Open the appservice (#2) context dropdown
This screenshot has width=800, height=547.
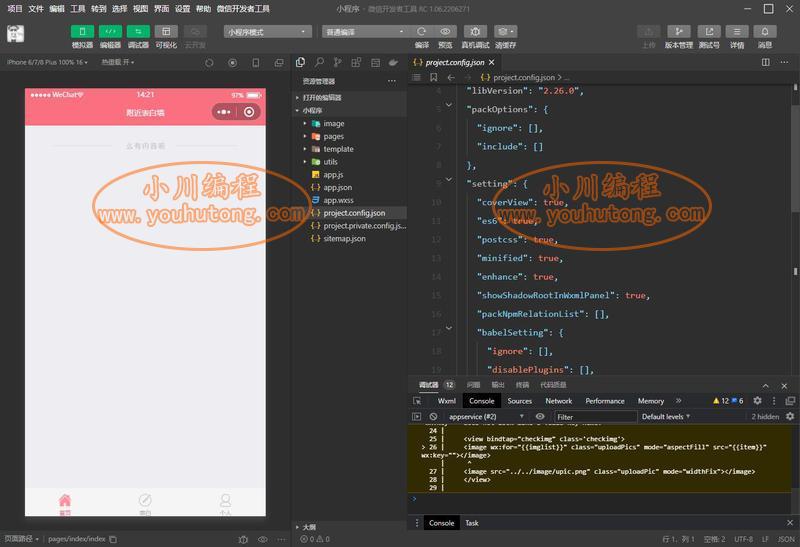485,416
